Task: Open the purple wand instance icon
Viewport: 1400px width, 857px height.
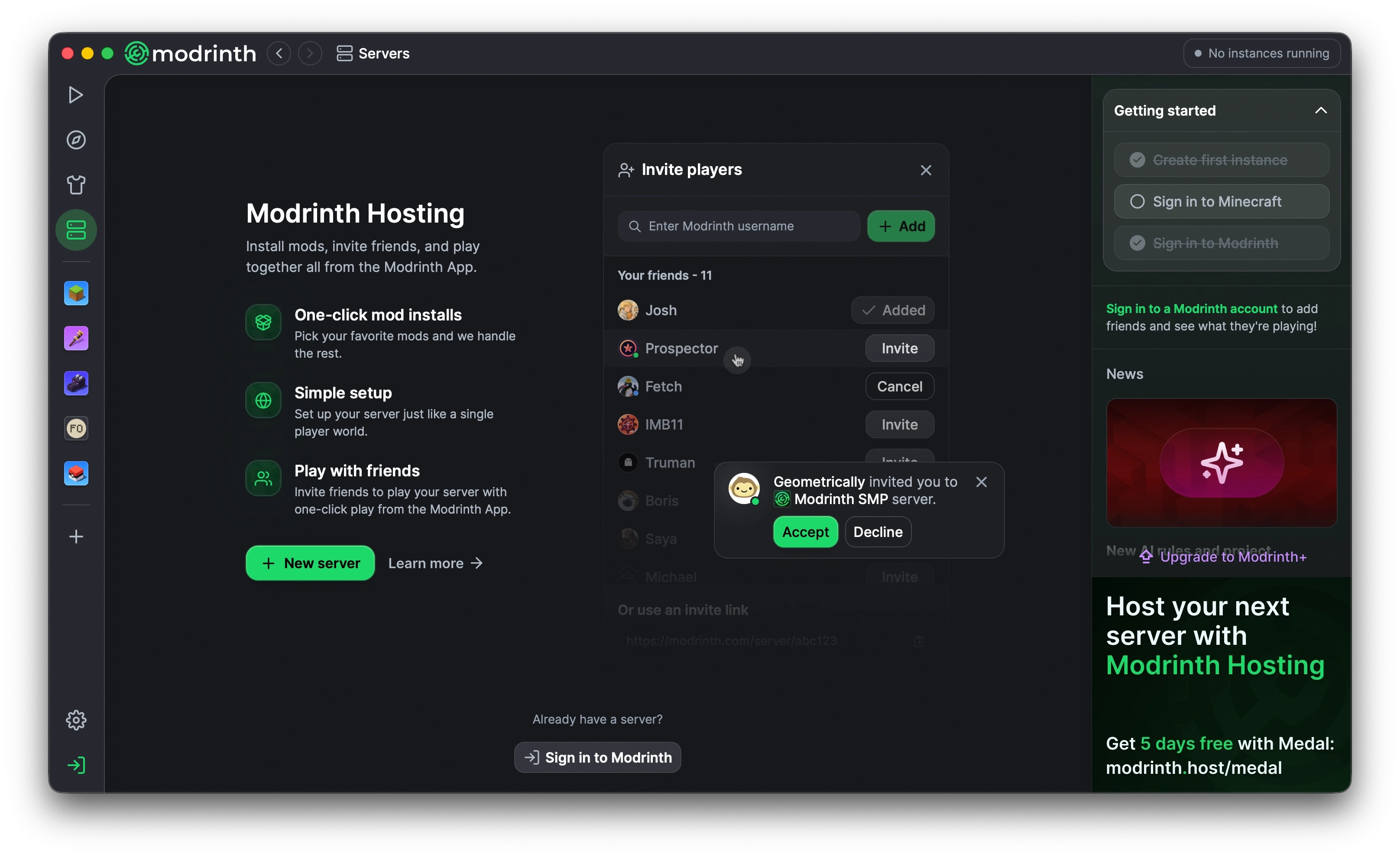Action: coord(75,338)
